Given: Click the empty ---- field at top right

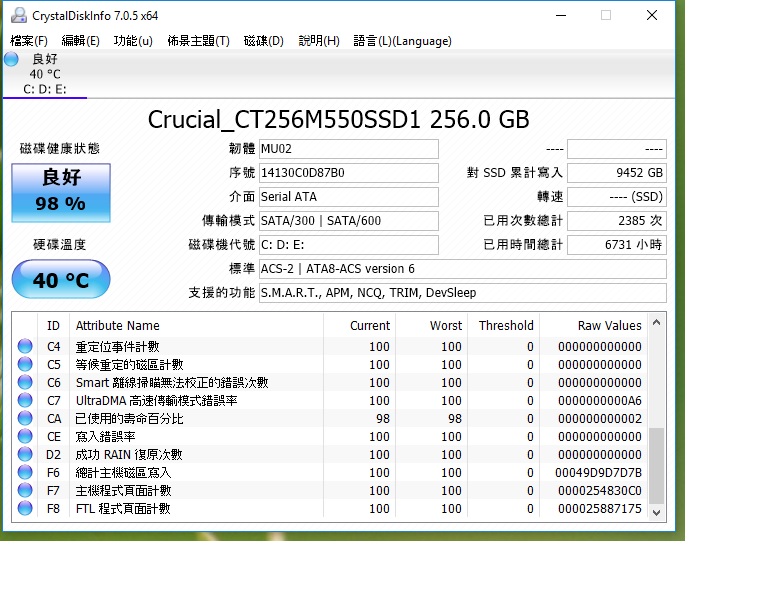Looking at the screenshot, I should tap(617, 149).
